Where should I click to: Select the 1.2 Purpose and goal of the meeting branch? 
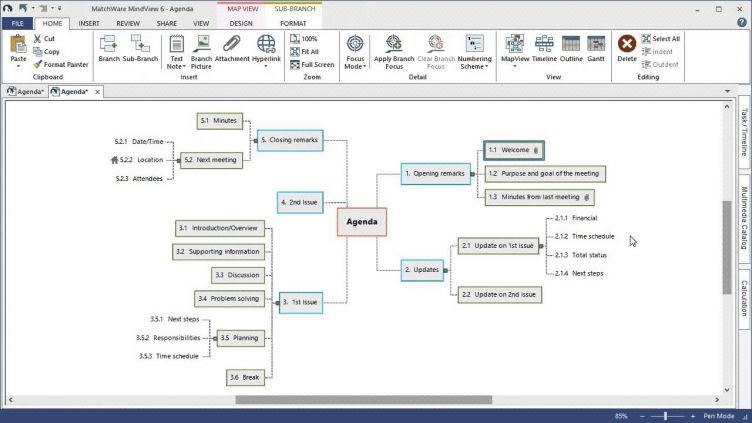click(x=545, y=174)
